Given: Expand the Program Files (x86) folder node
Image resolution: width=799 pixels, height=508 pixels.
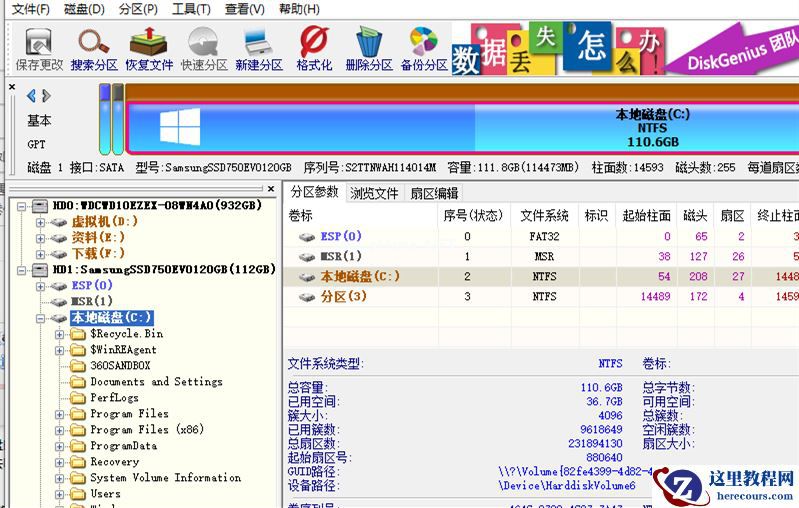Looking at the screenshot, I should click(60, 430).
